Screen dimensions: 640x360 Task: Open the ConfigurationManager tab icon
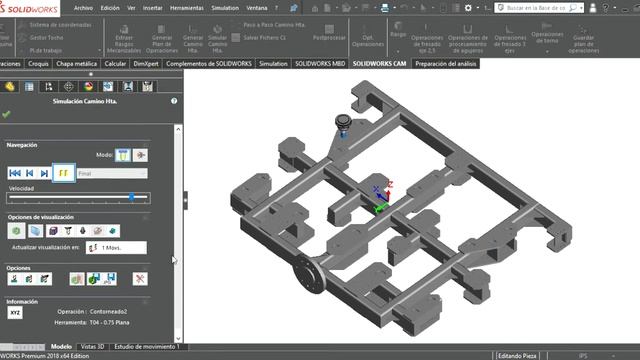(49, 87)
